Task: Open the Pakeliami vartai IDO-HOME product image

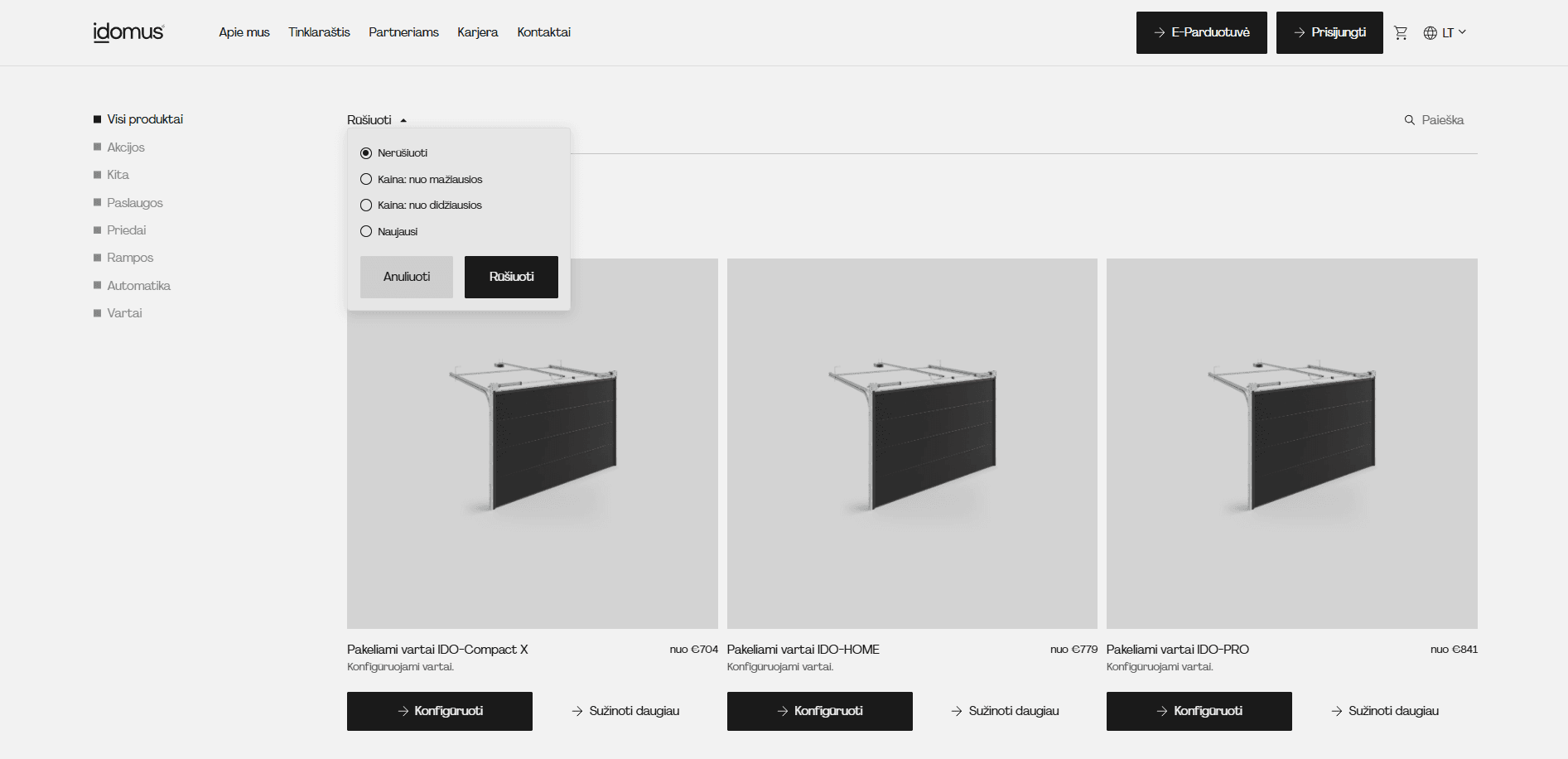Action: [x=912, y=443]
